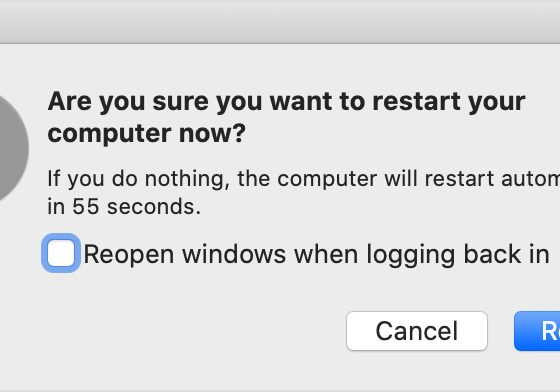
Task: Click the 'in 55 seconds' countdown text
Action: coord(124,206)
